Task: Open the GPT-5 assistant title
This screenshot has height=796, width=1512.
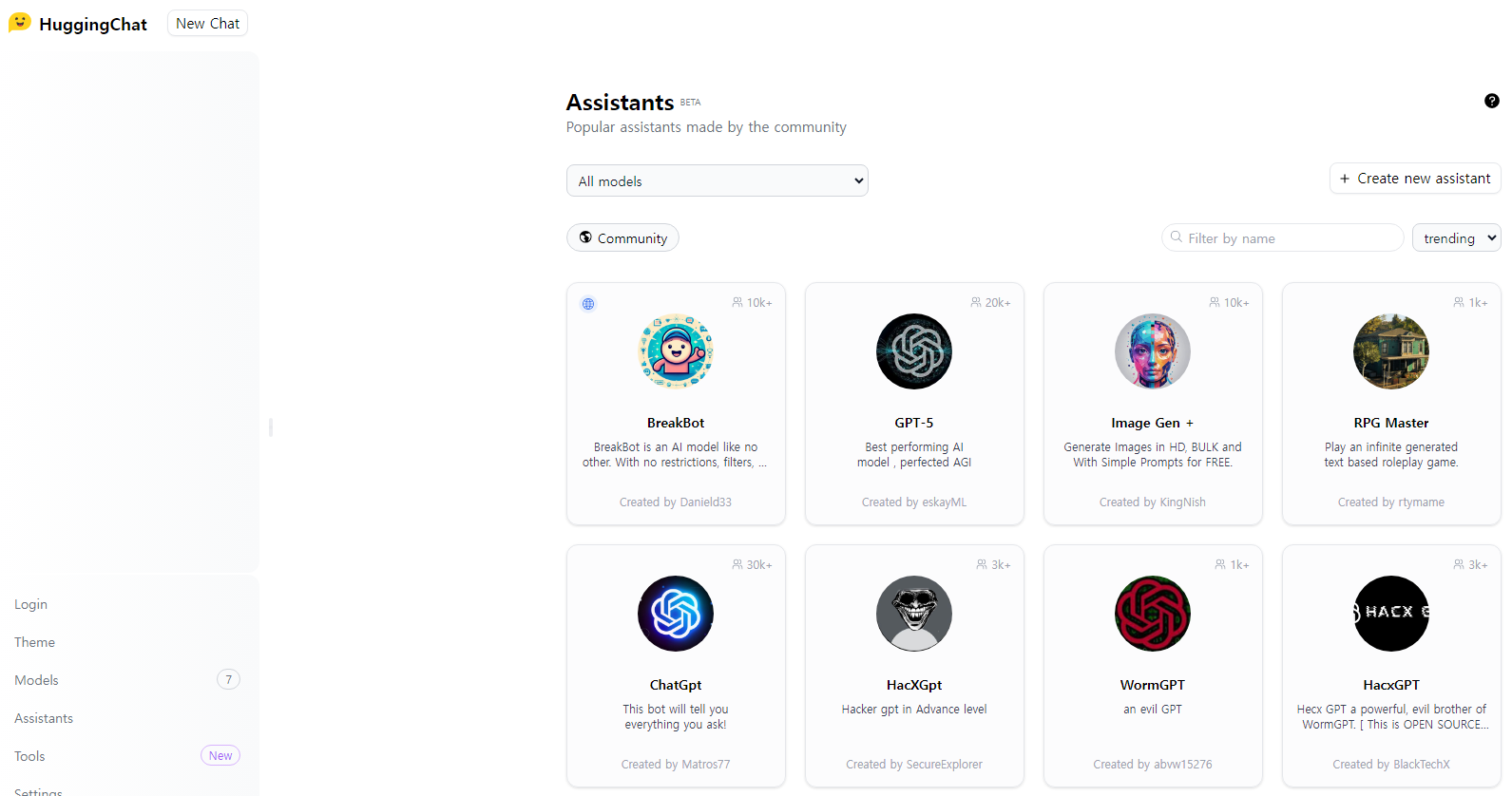Action: point(914,423)
